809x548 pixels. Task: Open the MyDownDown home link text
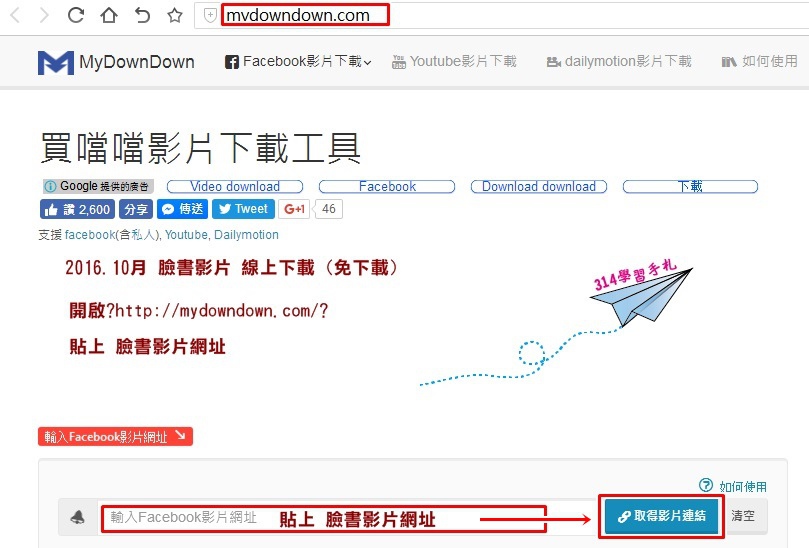coord(137,62)
